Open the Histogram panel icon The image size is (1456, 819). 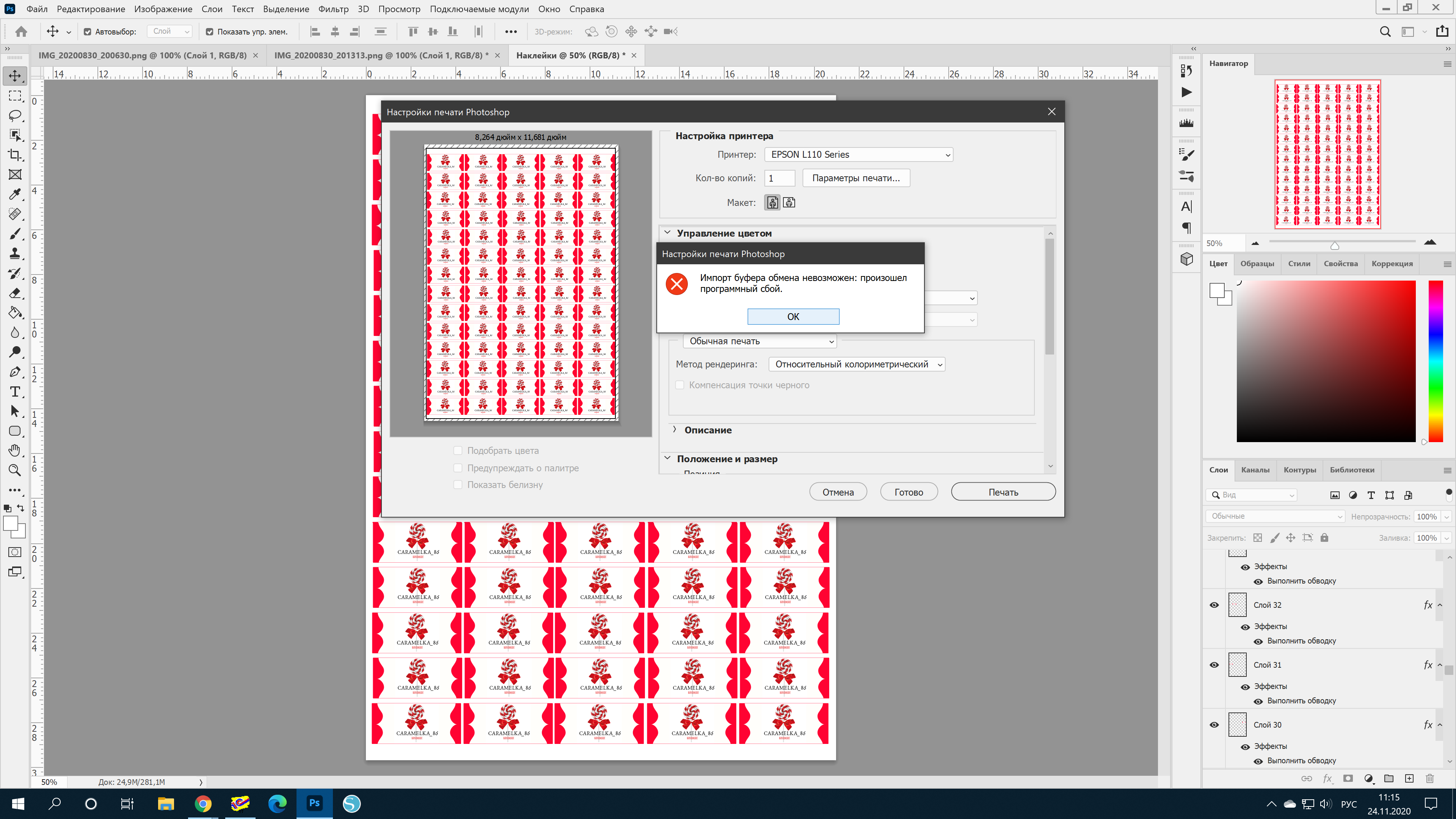coord(1186,123)
